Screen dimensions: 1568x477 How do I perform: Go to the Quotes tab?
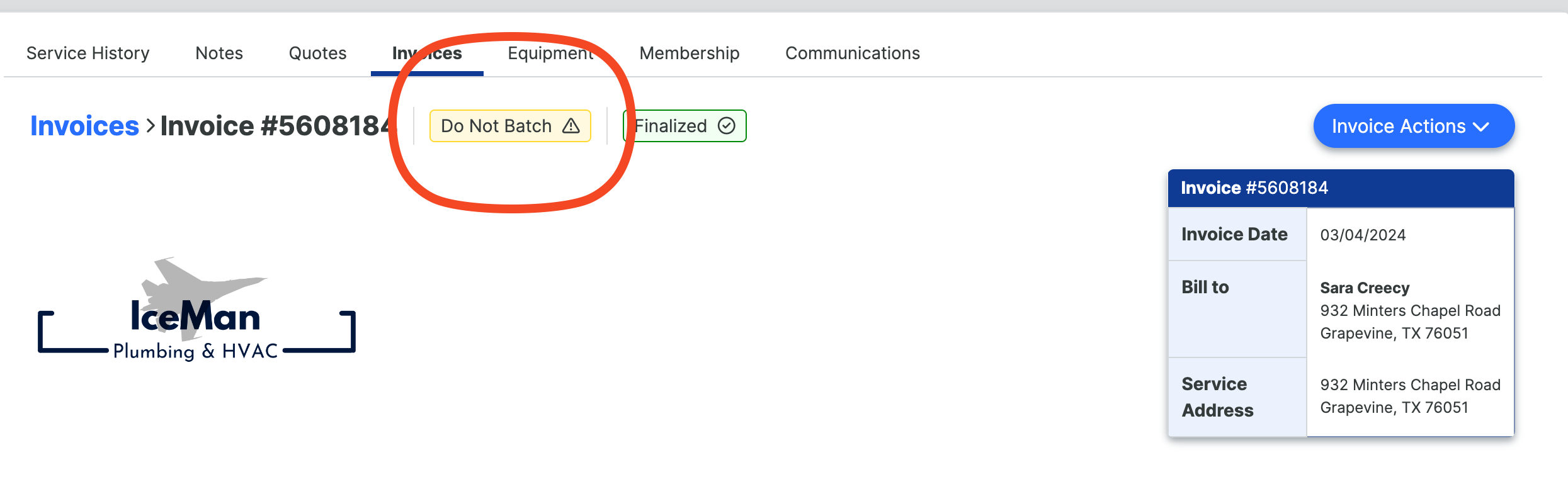pyautogui.click(x=317, y=53)
